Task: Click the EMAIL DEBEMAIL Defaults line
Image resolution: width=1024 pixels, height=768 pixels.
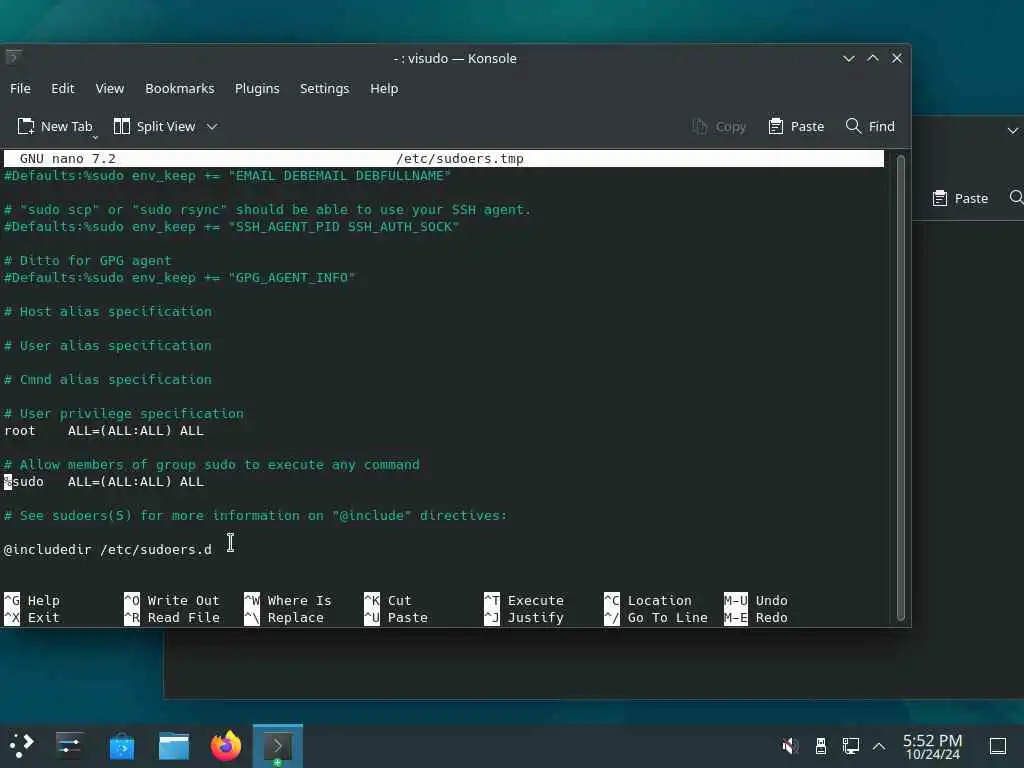Action: (227, 176)
